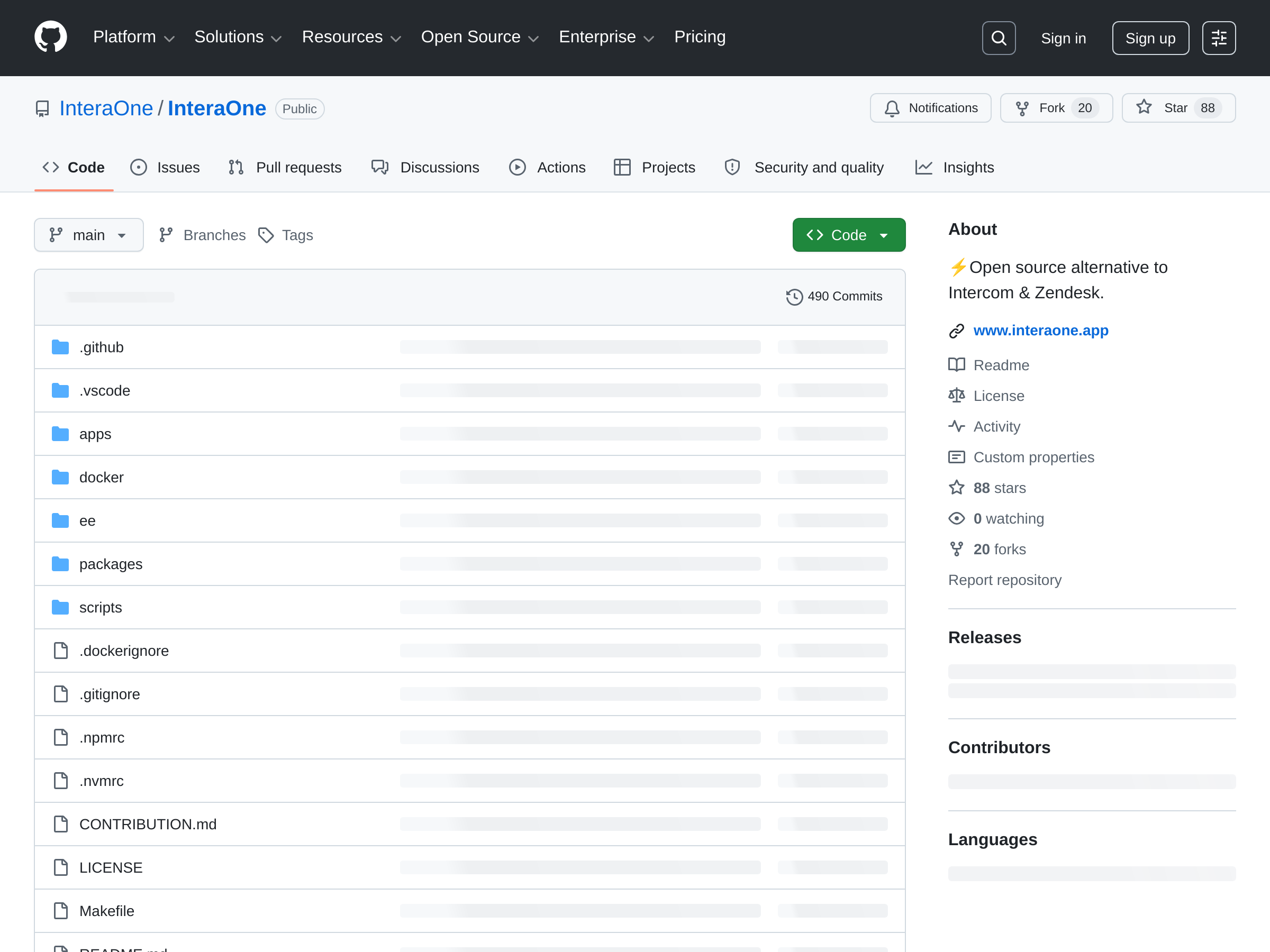Click the .github folder icon
The image size is (1270, 952).
[x=60, y=347]
